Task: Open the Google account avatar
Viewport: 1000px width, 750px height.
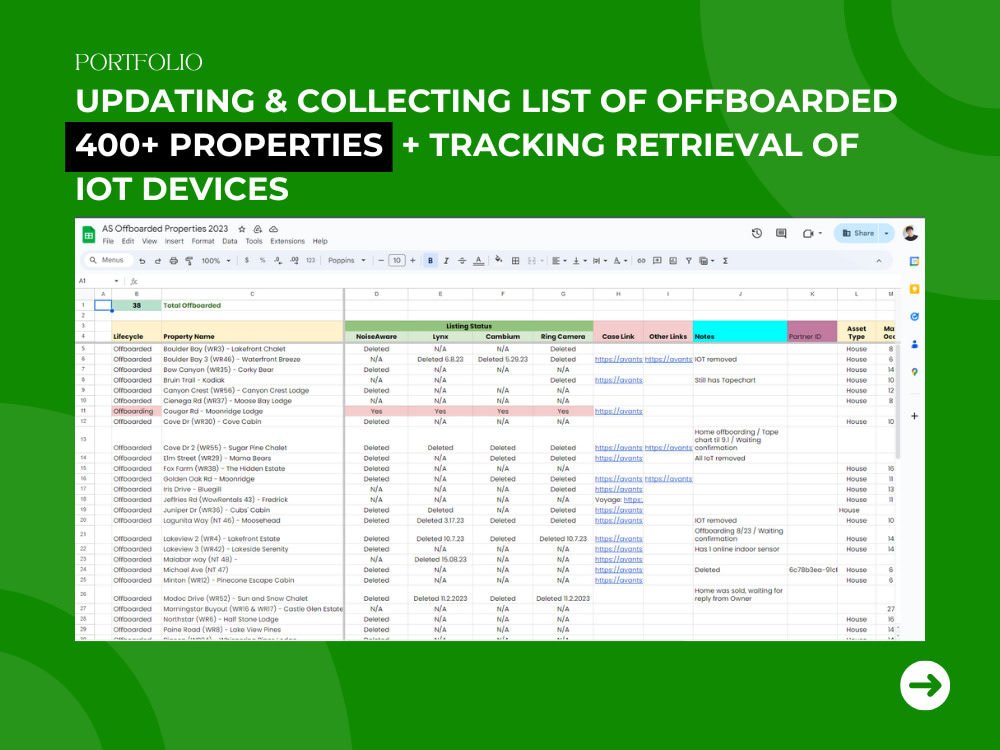Action: [x=911, y=233]
